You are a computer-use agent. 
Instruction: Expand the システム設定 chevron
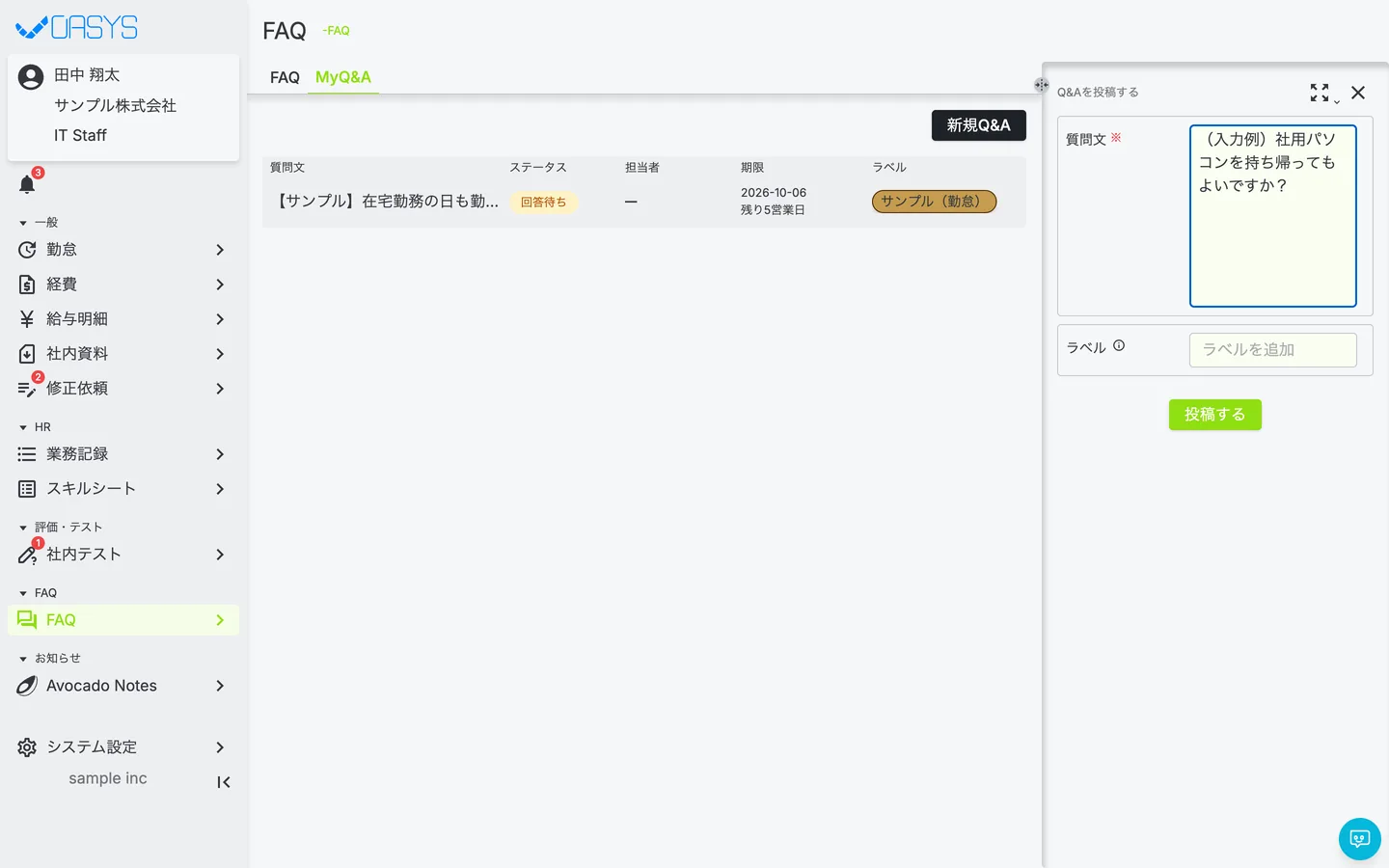pos(220,747)
